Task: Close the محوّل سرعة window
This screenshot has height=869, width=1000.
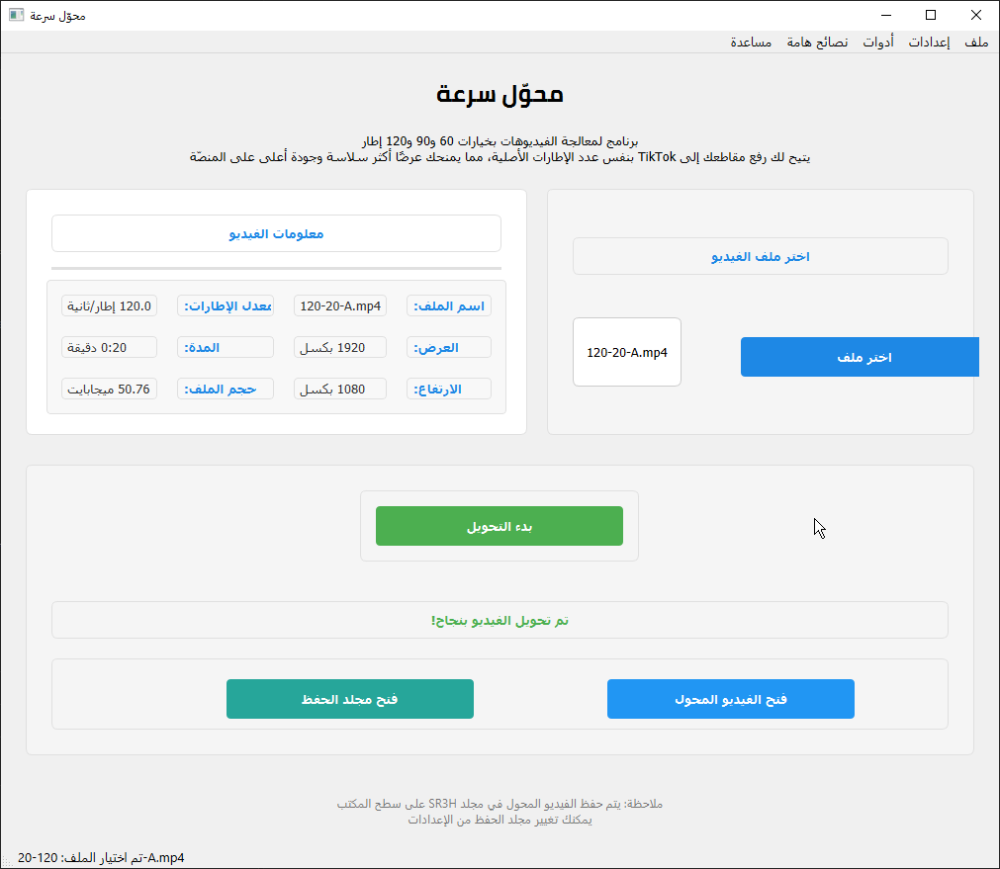Action: (x=976, y=15)
